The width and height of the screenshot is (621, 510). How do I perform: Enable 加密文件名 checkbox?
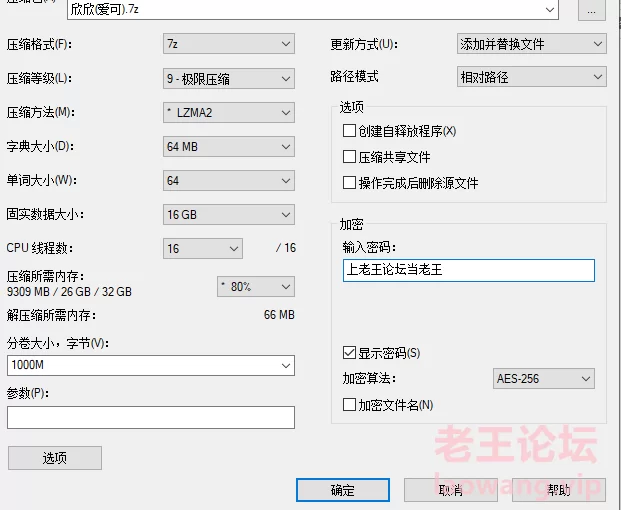349,405
